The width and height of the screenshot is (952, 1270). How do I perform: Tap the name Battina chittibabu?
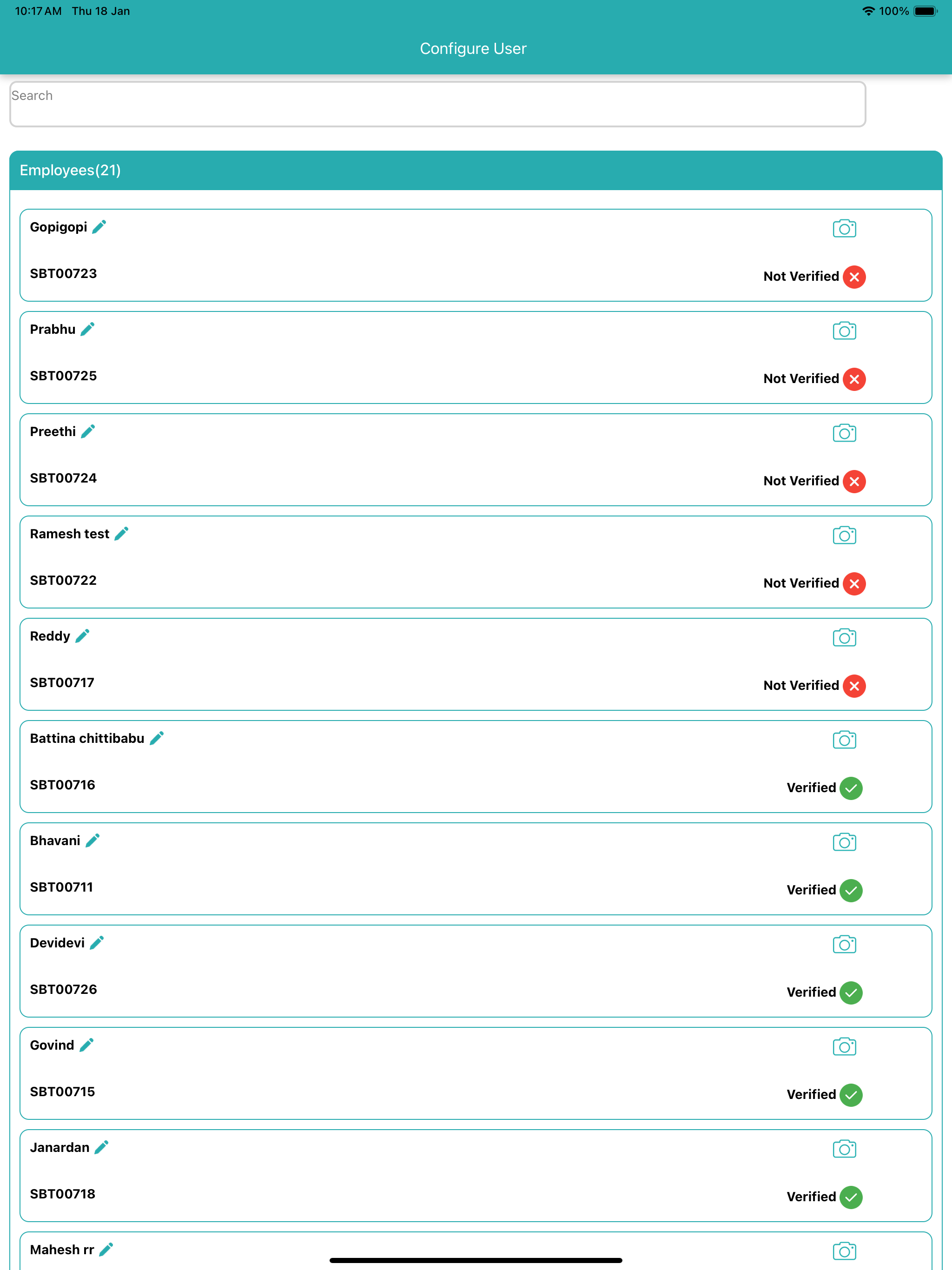pos(87,738)
